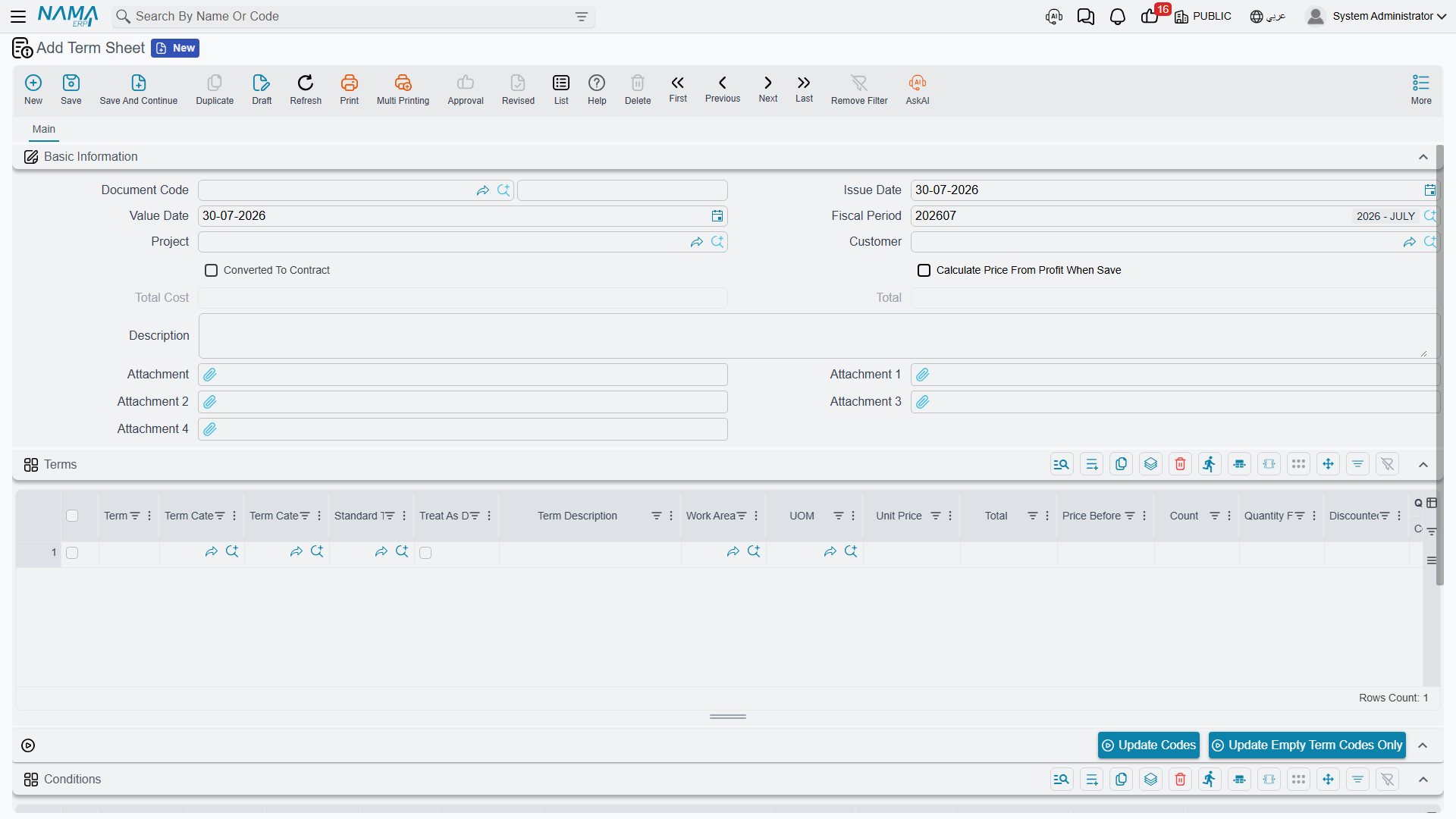
Task: Open Term Description column options menu
Action: click(x=671, y=516)
